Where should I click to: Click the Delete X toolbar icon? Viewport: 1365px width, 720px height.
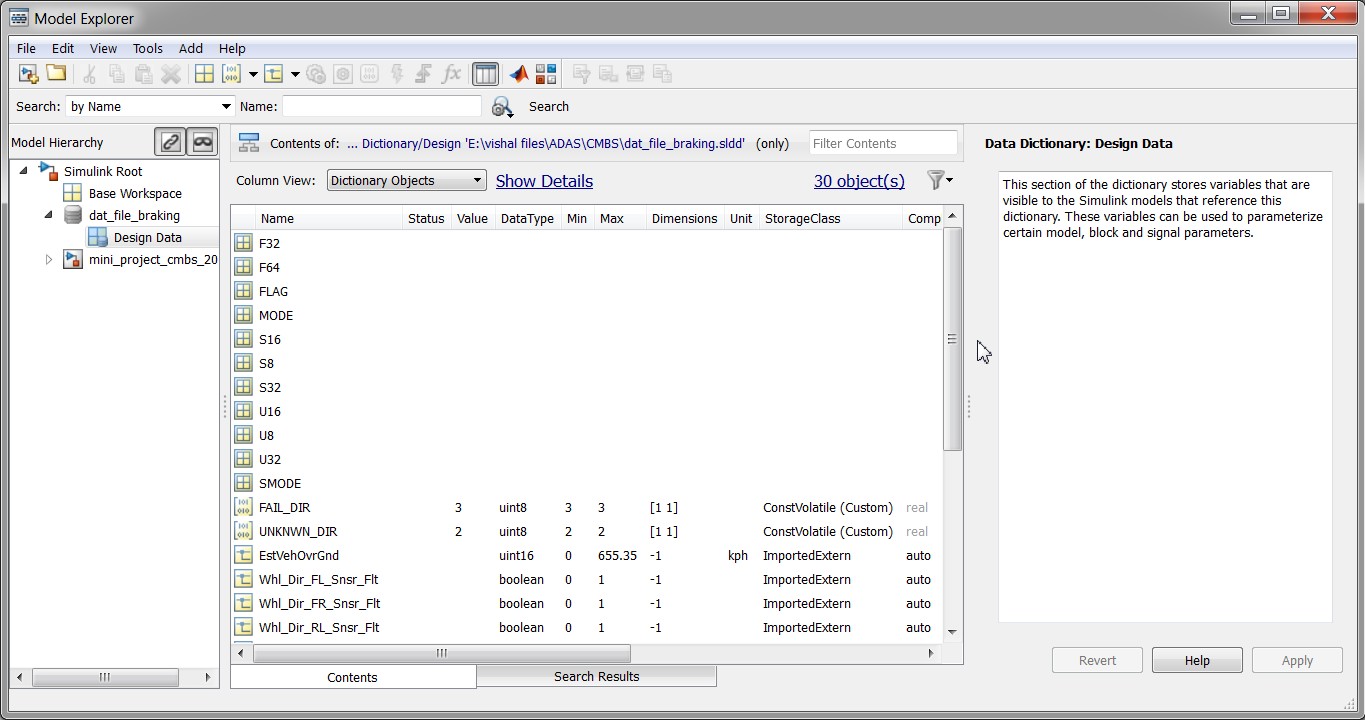tap(171, 74)
